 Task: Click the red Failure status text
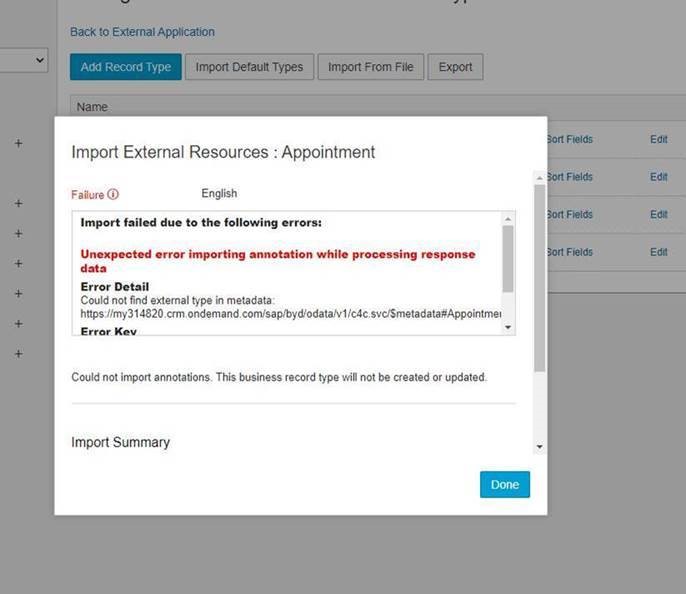coord(88,195)
